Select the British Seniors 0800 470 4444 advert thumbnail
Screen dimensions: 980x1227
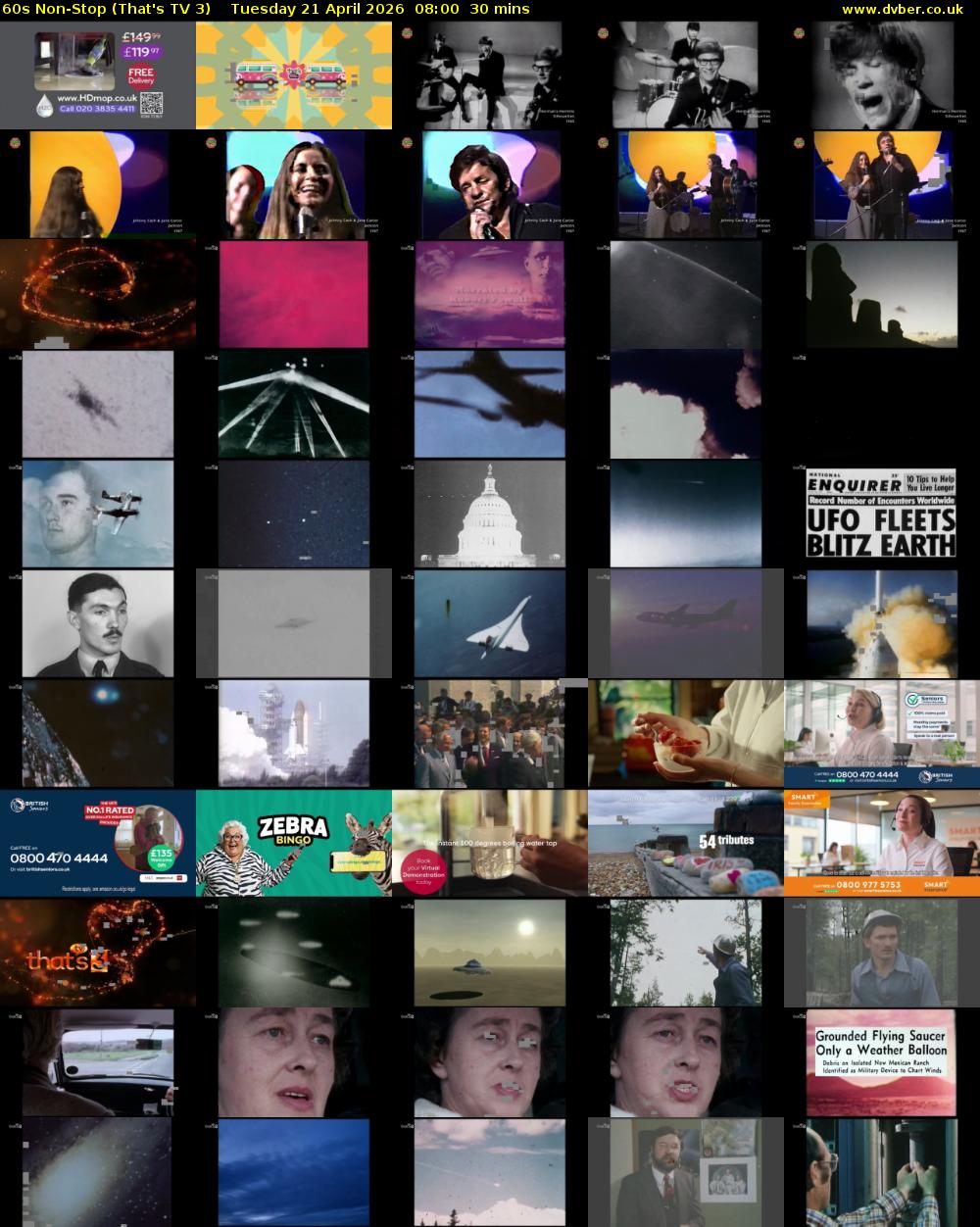[98, 844]
